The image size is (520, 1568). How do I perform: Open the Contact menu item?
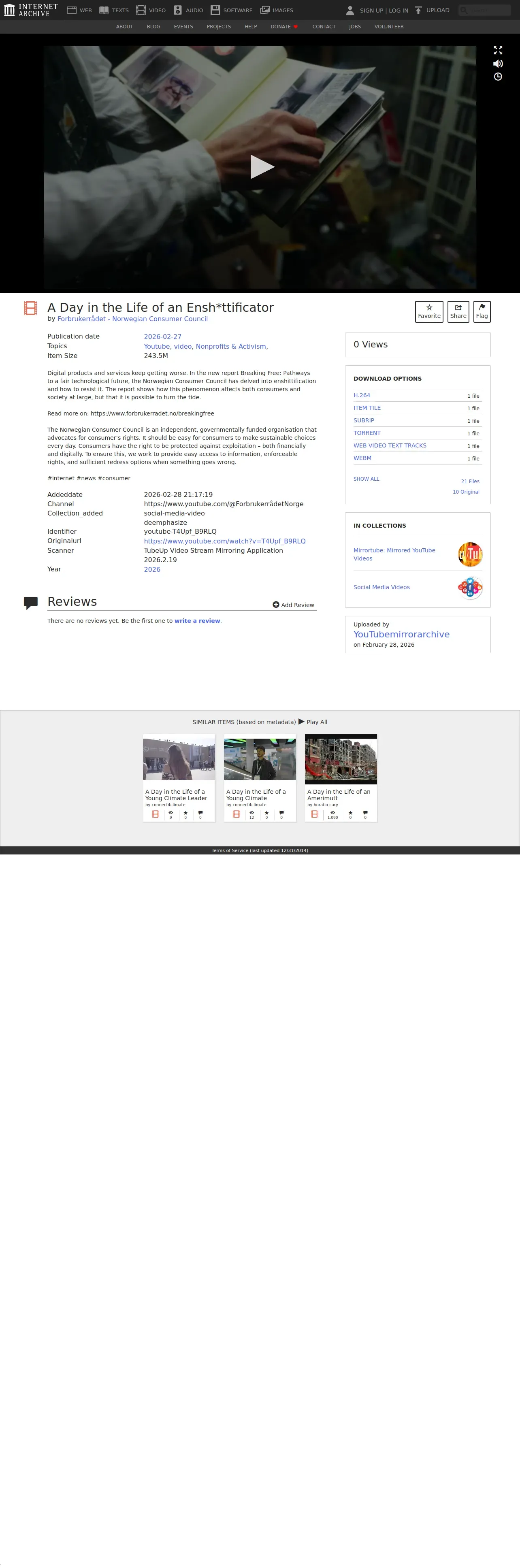click(x=324, y=27)
